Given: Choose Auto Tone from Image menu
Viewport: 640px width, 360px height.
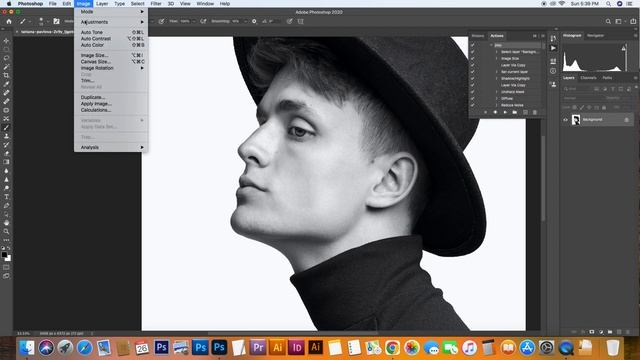Looking at the screenshot, I should tap(111, 32).
